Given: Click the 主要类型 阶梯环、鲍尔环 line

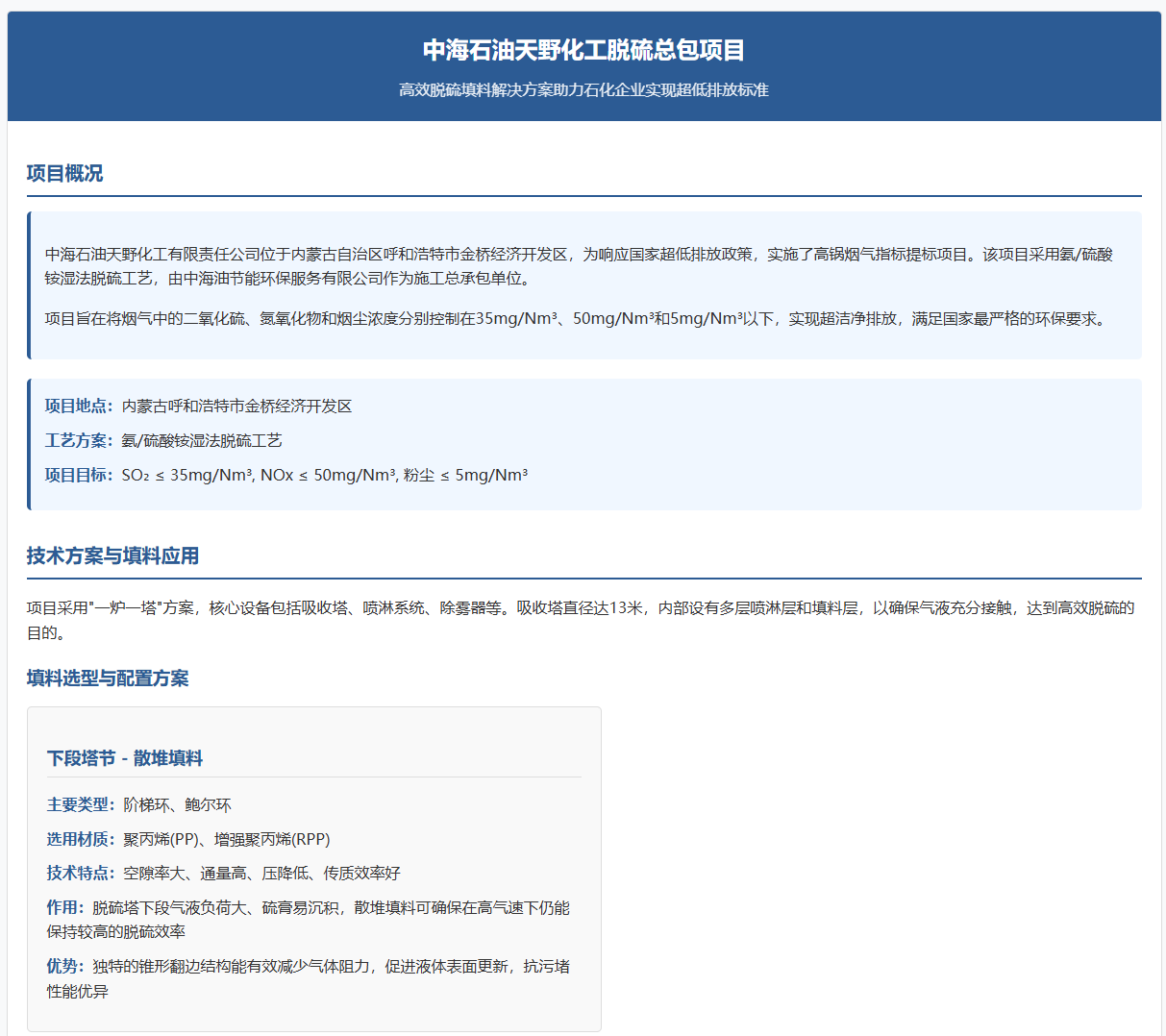Looking at the screenshot, I should tap(139, 804).
